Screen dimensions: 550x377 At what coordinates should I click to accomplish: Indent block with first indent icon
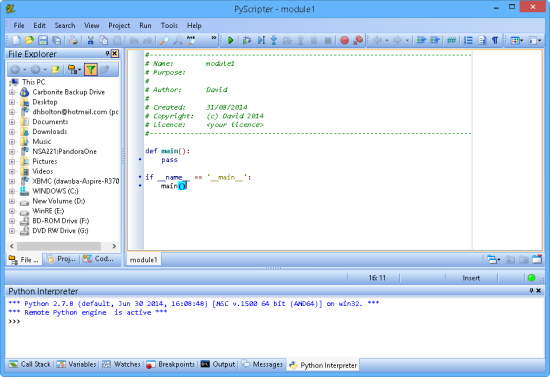tap(421, 41)
